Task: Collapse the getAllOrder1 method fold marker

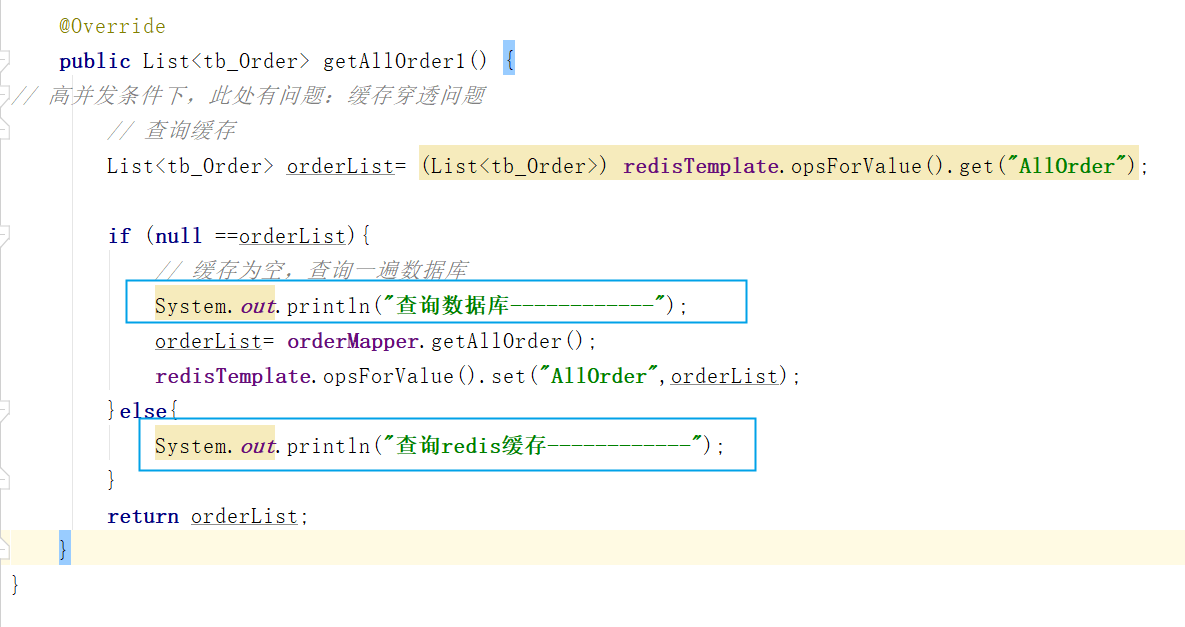Action: coord(4,61)
